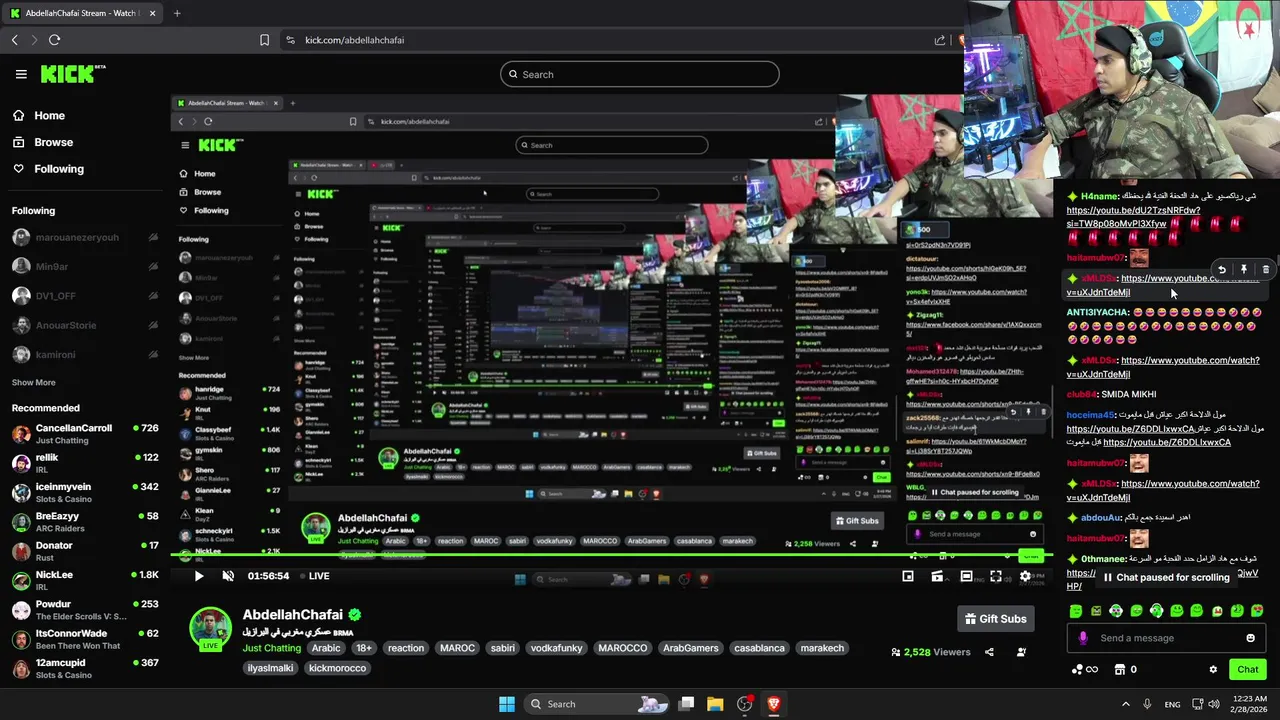Delete the hovered xMLDSx message

point(1266,270)
